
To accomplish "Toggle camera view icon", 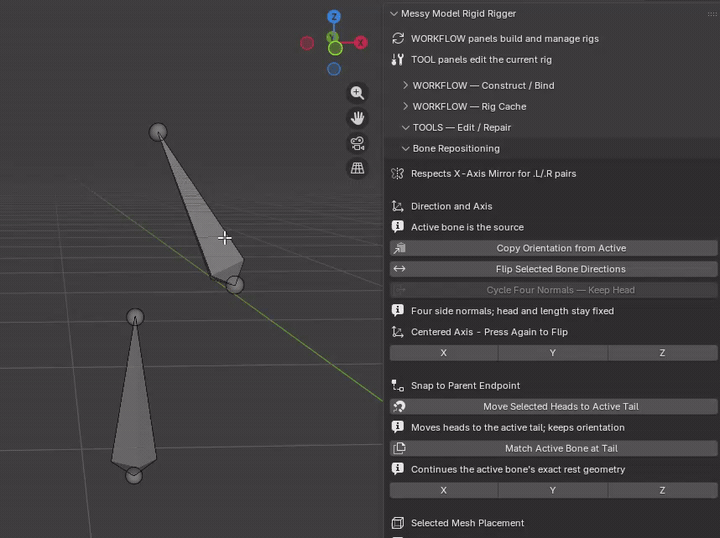I will [357, 143].
